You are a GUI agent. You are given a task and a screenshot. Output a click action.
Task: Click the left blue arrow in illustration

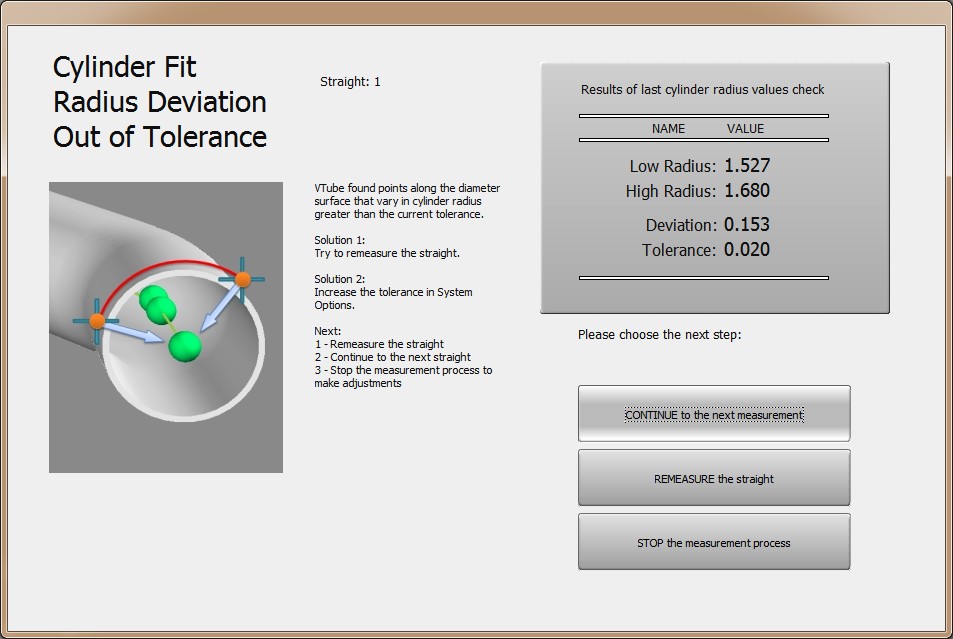pyautogui.click(x=136, y=333)
